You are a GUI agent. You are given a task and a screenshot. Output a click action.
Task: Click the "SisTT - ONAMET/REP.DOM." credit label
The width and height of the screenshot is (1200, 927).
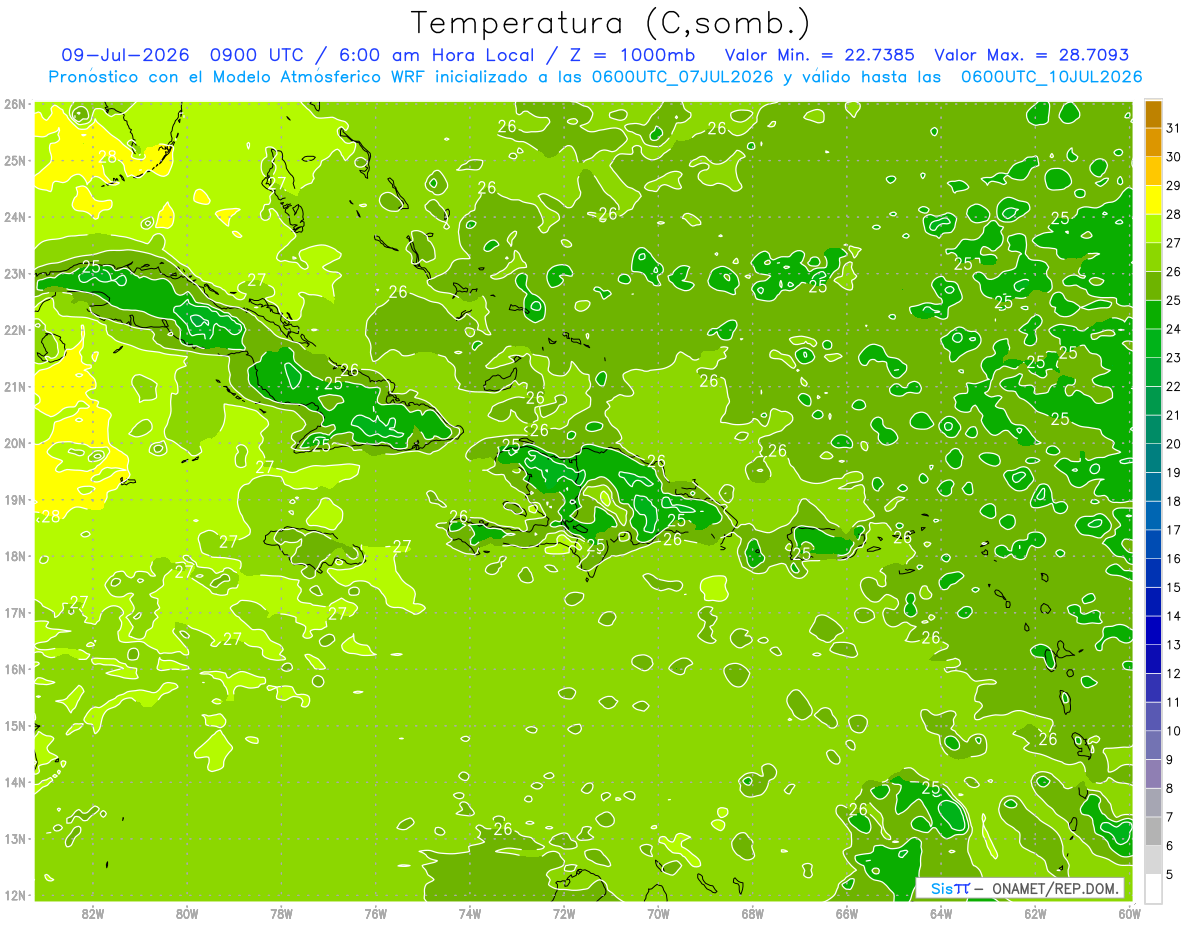pyautogui.click(x=1021, y=888)
